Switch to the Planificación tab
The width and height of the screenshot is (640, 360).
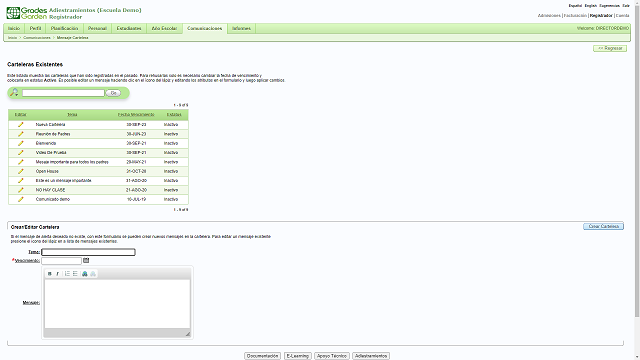click(64, 29)
